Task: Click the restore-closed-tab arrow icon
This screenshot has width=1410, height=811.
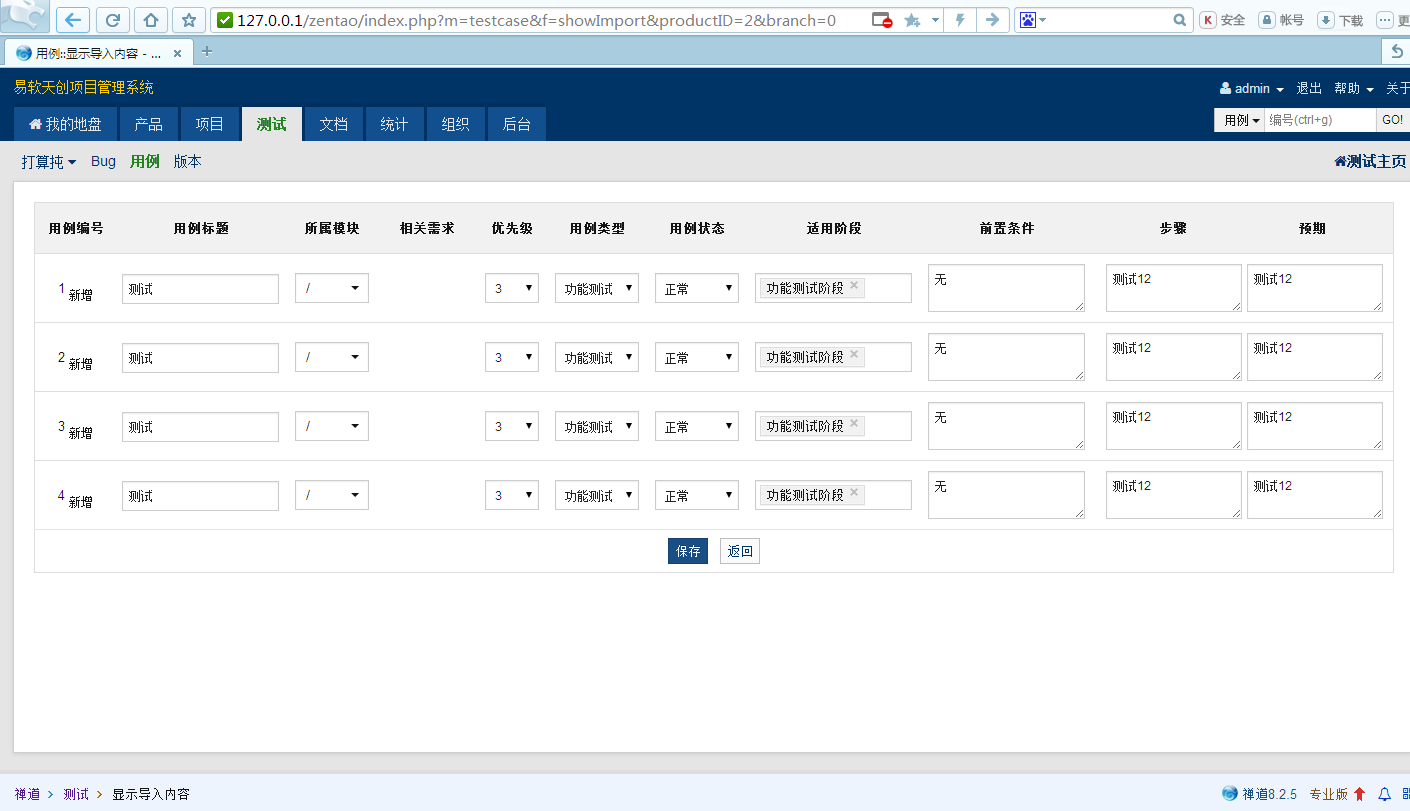Action: pyautogui.click(x=1397, y=52)
